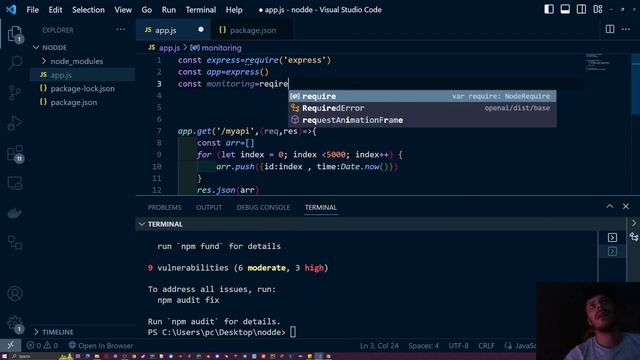The width and height of the screenshot is (640, 360).
Task: Open the Edit menu
Action: click(x=55, y=10)
